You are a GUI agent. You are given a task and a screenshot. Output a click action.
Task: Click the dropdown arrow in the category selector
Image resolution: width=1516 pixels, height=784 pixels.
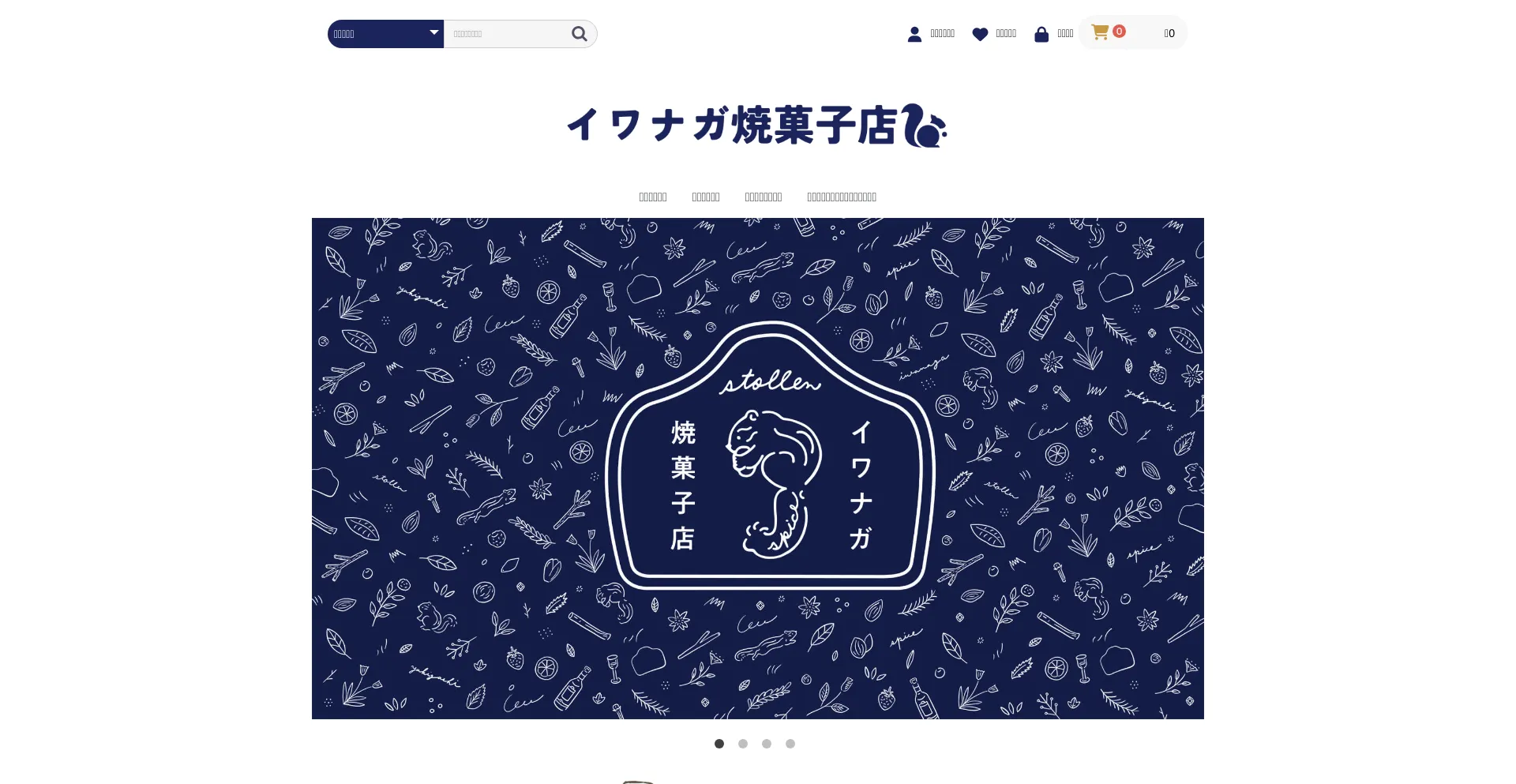click(x=433, y=32)
